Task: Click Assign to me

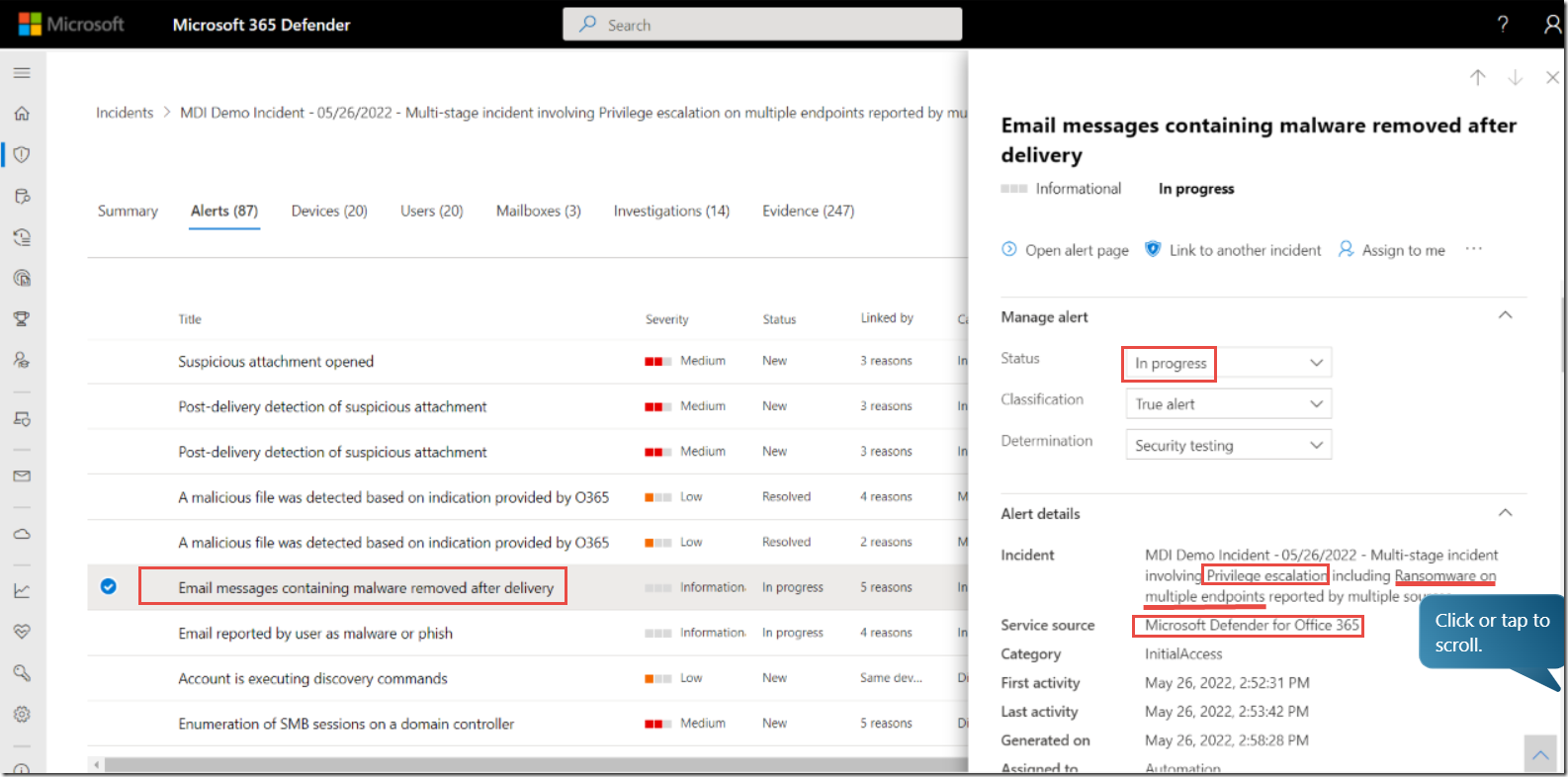Action: (1392, 250)
